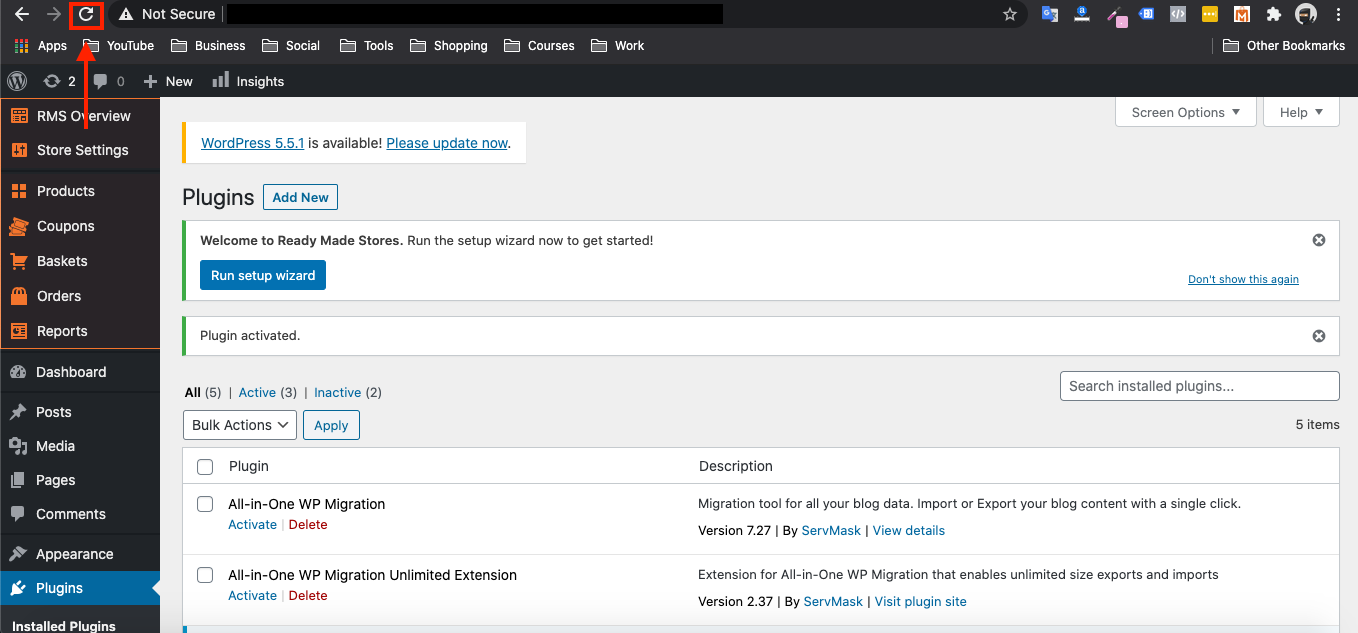This screenshot has width=1358, height=633.
Task: Dismiss the Plugin activated notice
Action: pos(1318,336)
